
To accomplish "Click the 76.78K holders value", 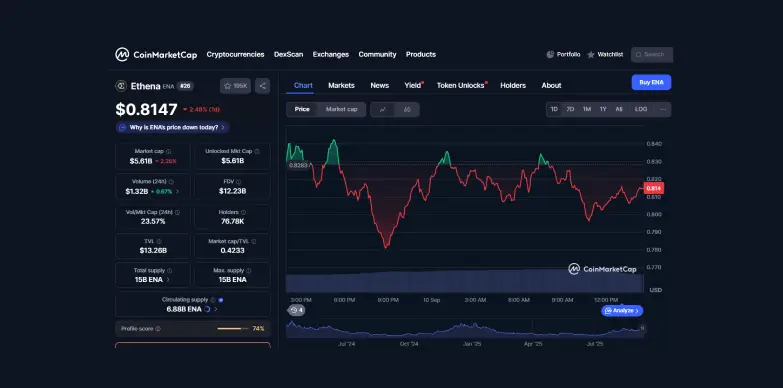I will pyautogui.click(x=232, y=221).
